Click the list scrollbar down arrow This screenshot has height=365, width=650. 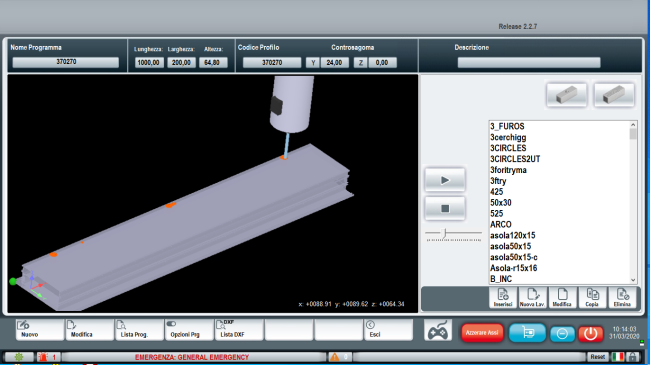pos(633,280)
